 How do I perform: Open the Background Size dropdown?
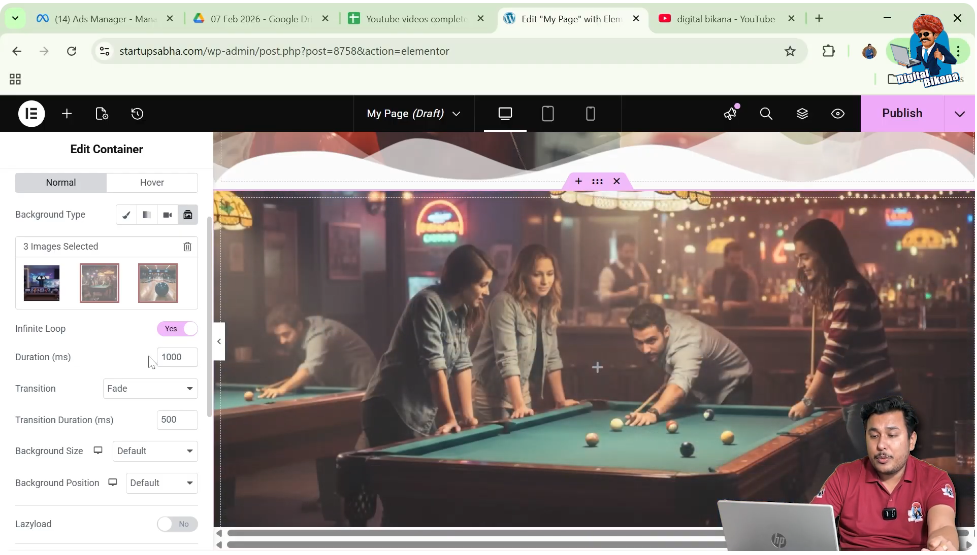point(154,452)
